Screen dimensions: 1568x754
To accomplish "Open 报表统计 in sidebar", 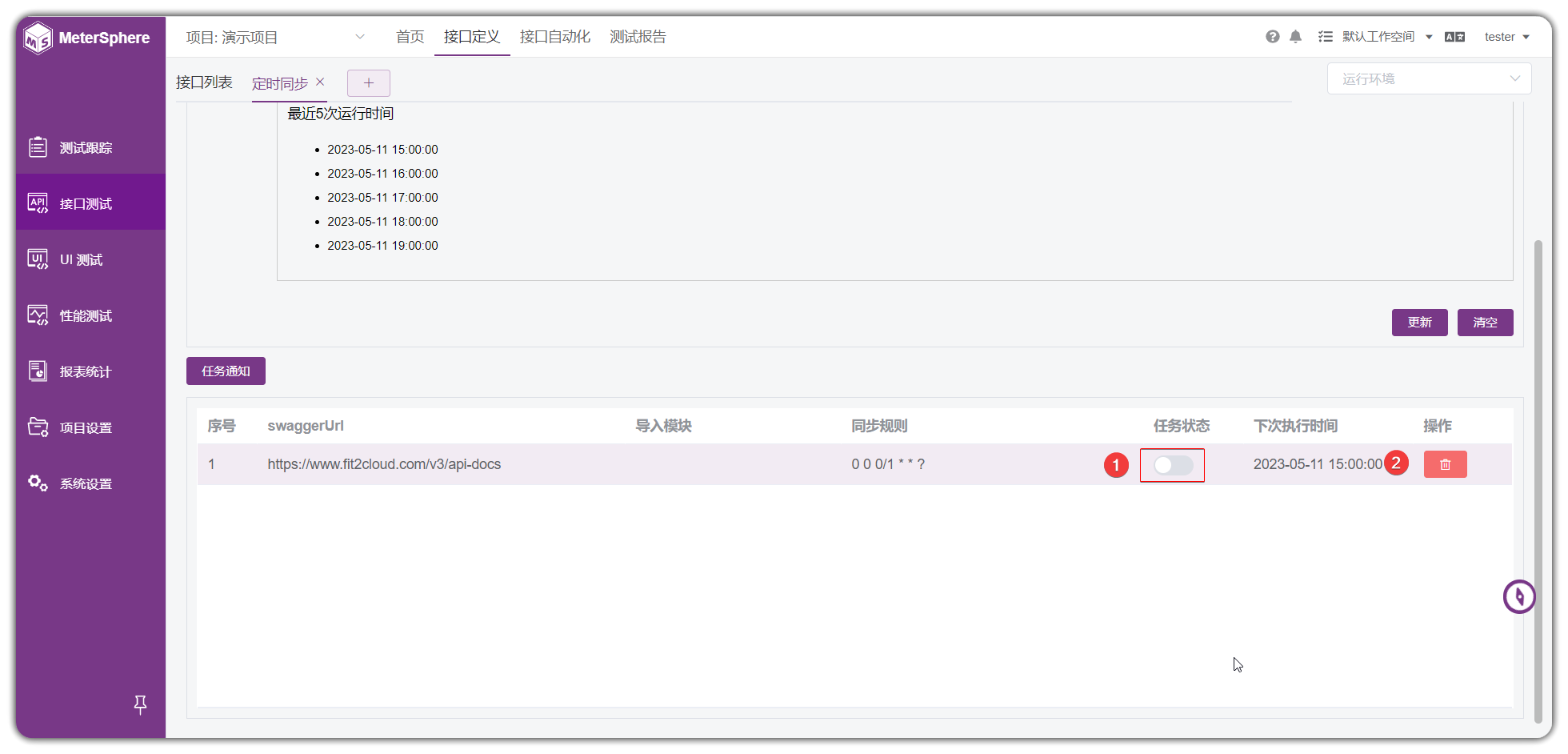I will point(90,371).
